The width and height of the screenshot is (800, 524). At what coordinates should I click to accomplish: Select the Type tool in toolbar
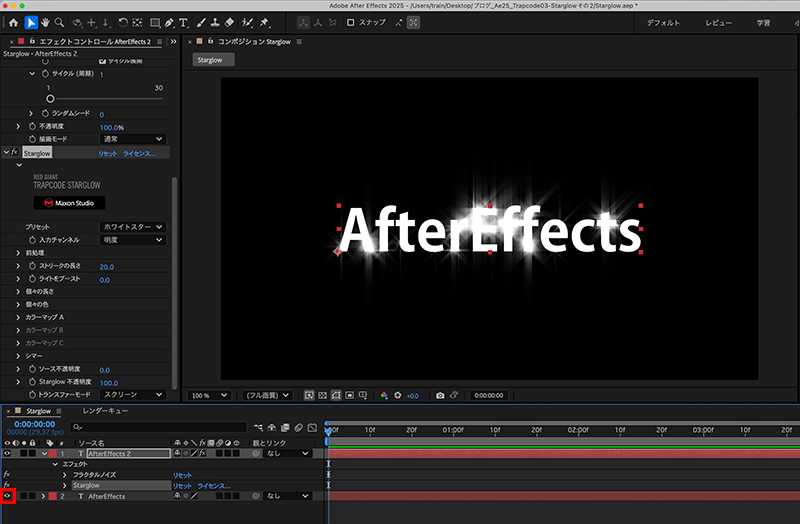(183, 22)
